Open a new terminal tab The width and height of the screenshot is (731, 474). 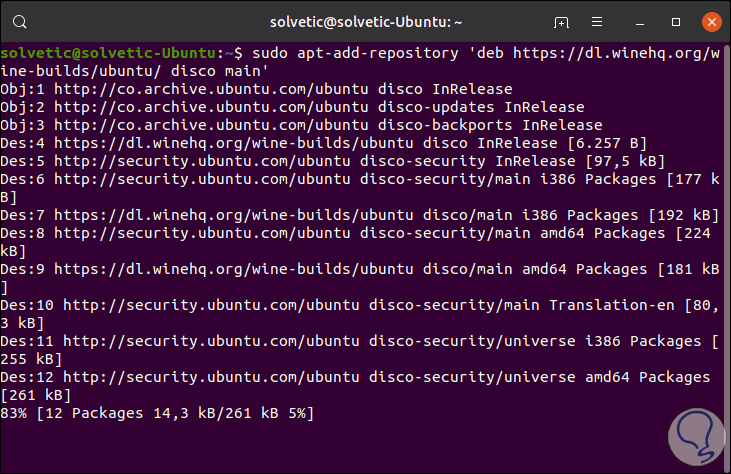(x=561, y=22)
